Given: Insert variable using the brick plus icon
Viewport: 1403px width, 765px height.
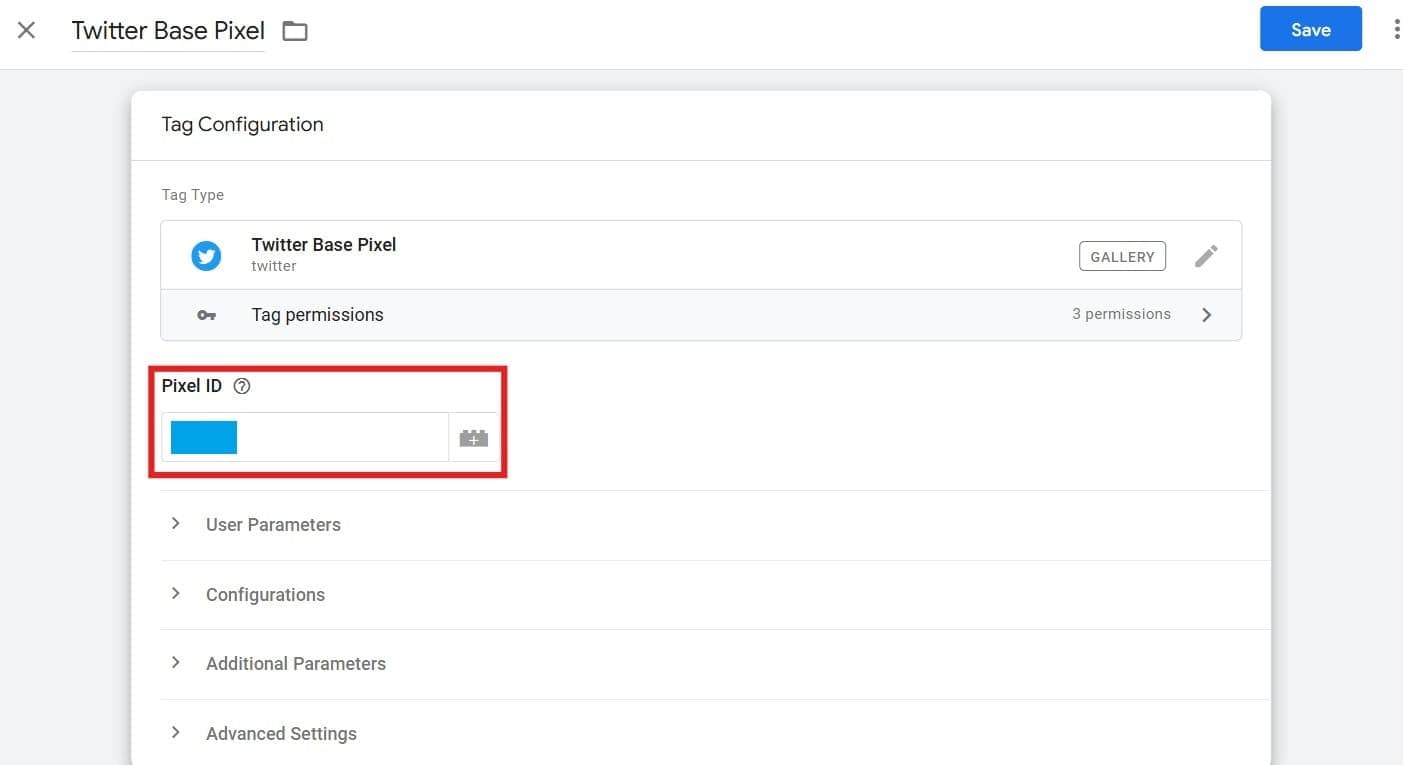Looking at the screenshot, I should click(473, 438).
